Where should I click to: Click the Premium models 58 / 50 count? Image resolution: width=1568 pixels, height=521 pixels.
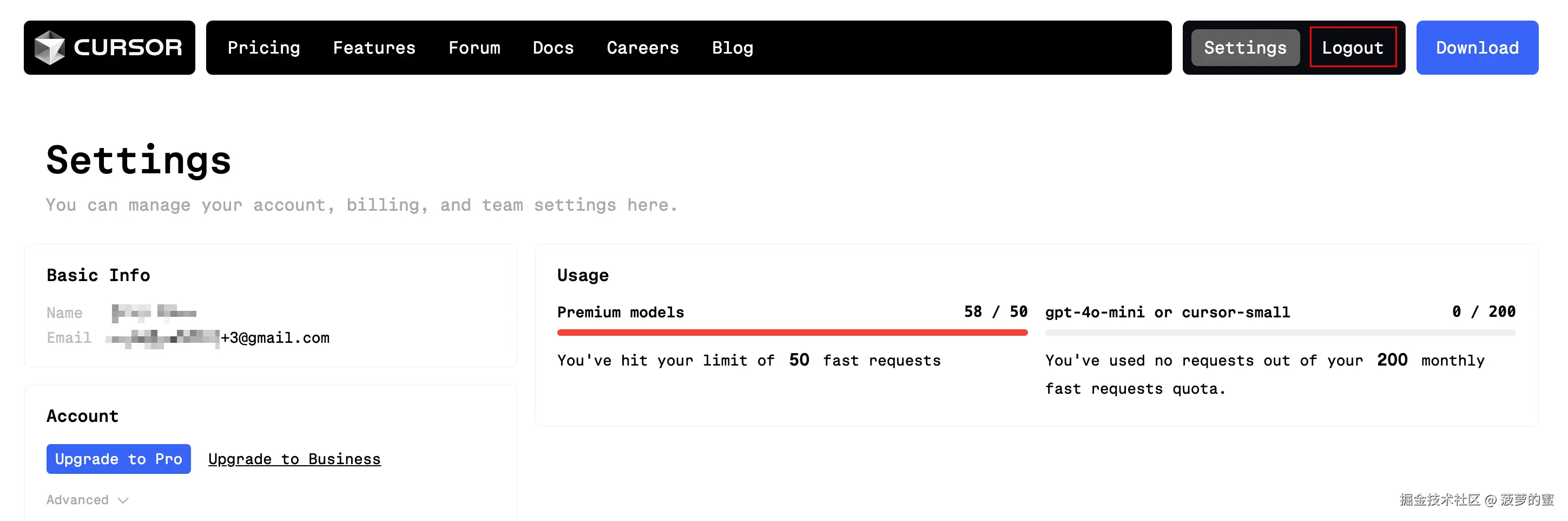coord(995,312)
